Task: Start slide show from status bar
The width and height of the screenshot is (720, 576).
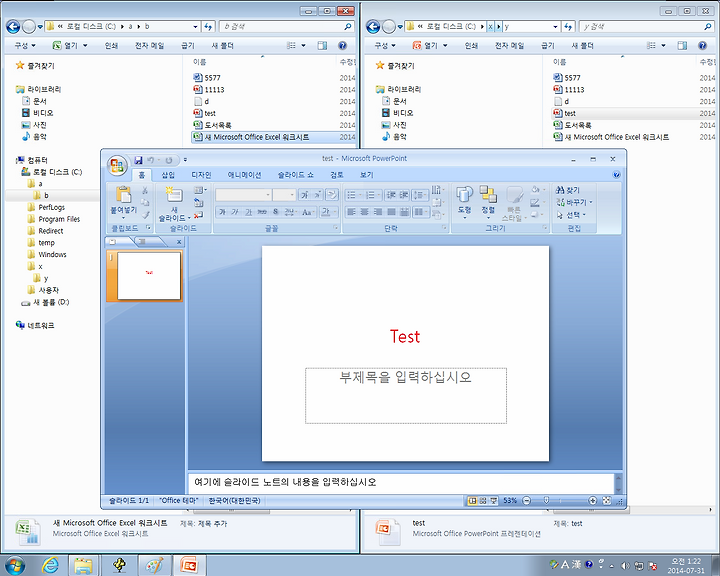Action: pyautogui.click(x=494, y=501)
